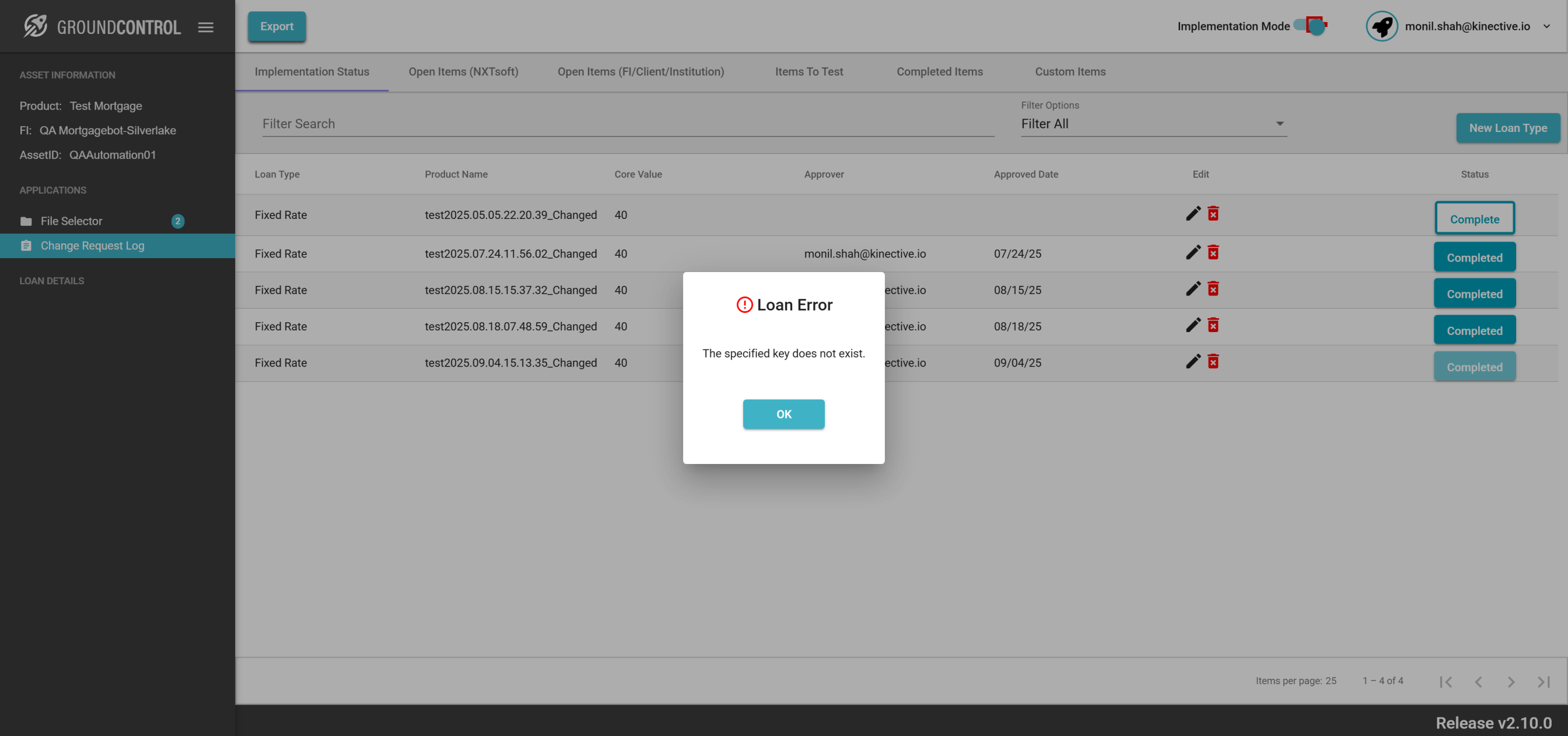Open the monil.shah@kinective.io user menu chevron
This screenshot has height=736, width=1568.
(1546, 26)
